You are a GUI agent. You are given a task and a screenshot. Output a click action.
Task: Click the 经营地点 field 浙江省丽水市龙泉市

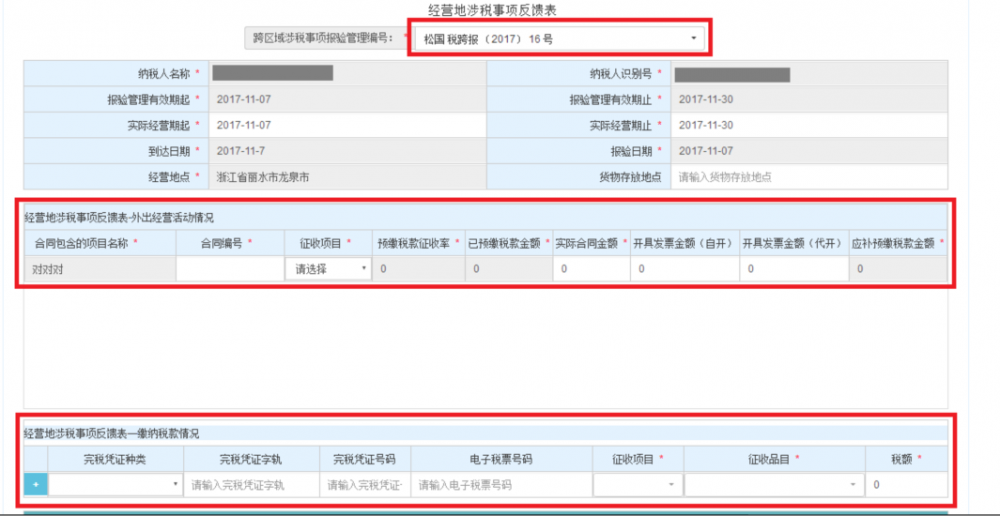tap(346, 176)
